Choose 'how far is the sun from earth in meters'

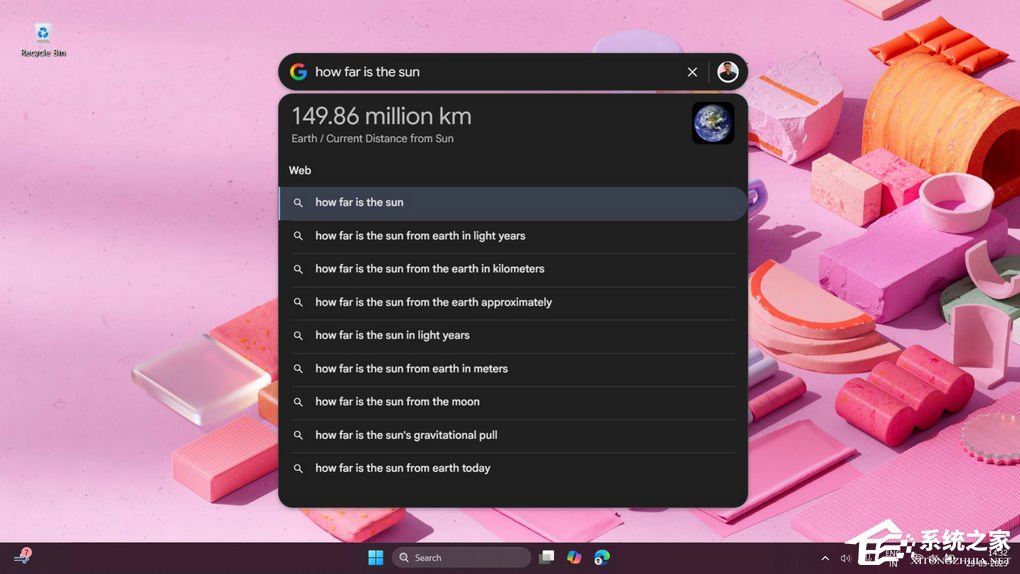point(513,369)
